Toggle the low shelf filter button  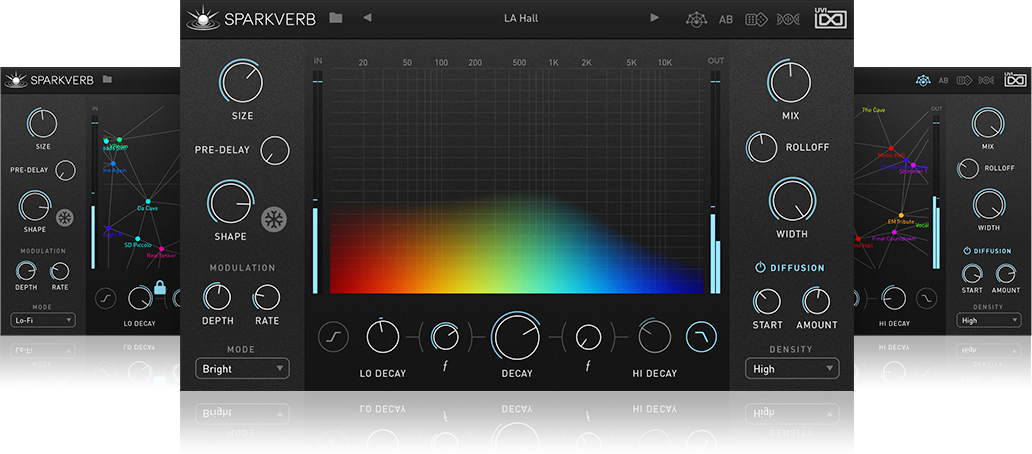333,338
